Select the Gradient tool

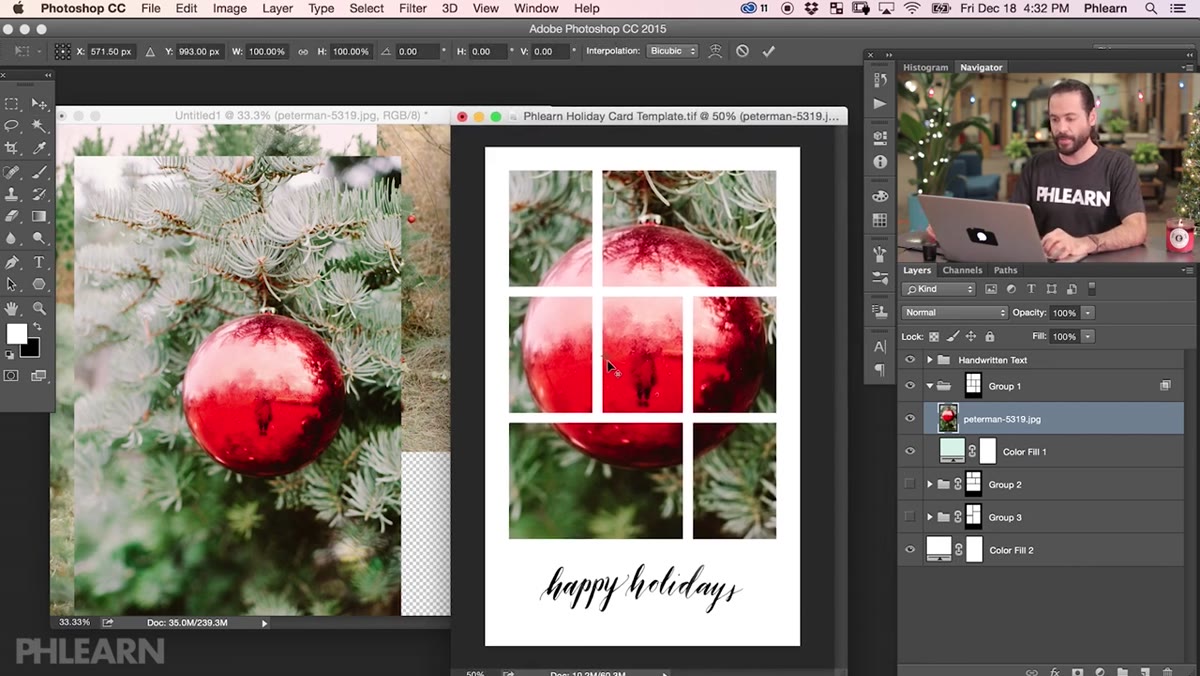(x=39, y=216)
